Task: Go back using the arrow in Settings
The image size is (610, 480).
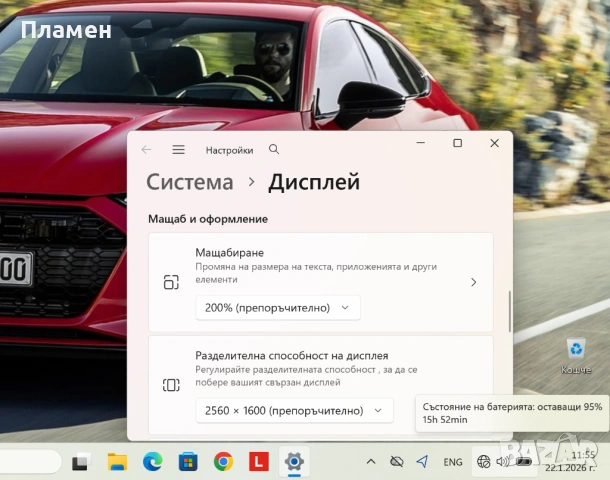Action: (x=146, y=150)
